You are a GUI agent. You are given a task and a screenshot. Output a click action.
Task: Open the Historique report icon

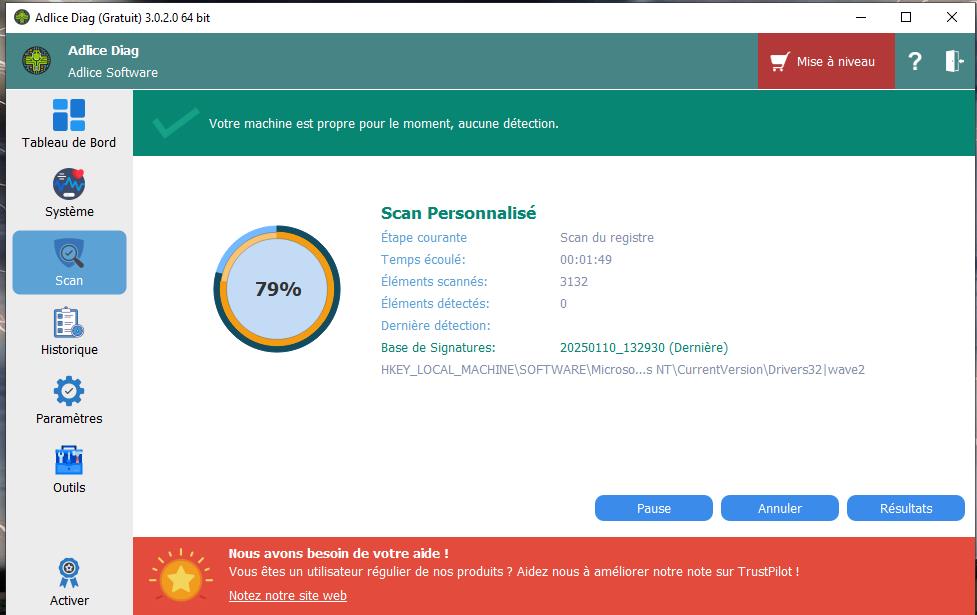tap(69, 322)
